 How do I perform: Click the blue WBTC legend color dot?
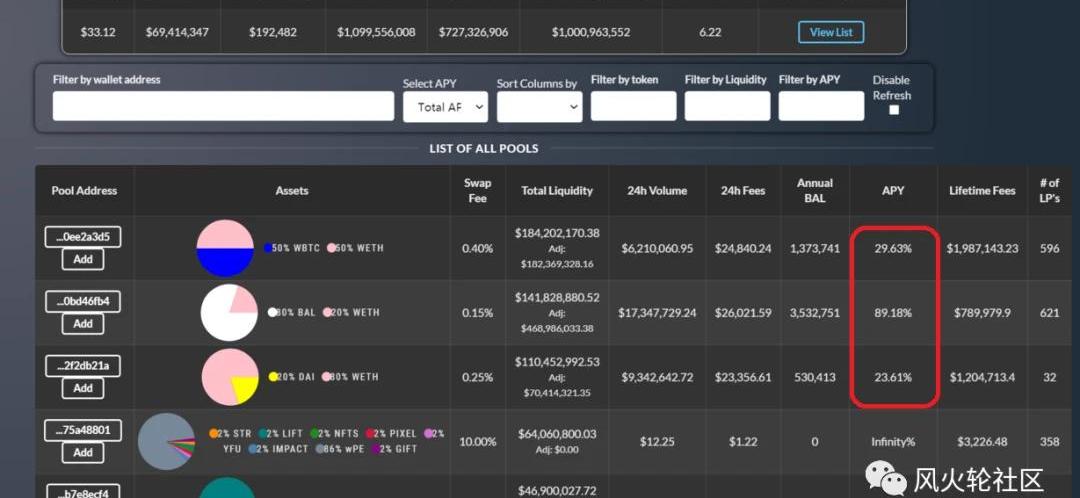[x=268, y=248]
